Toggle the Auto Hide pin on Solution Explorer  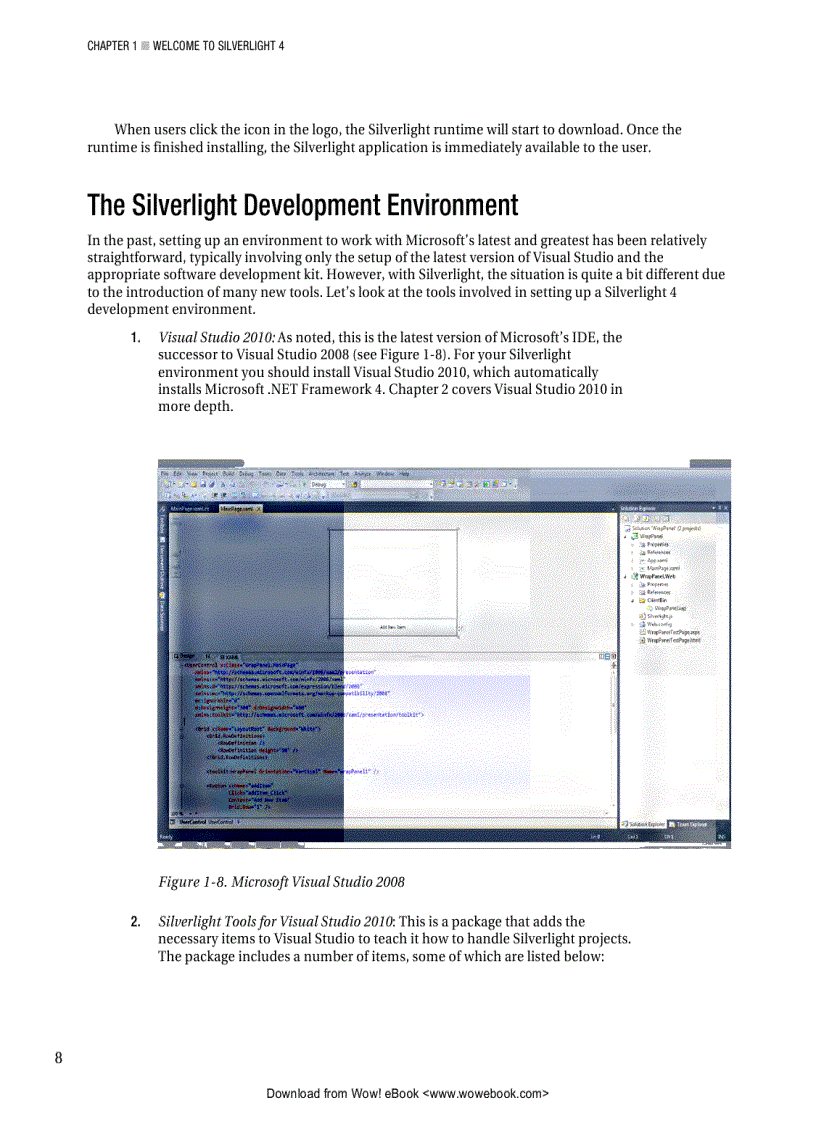[x=718, y=508]
